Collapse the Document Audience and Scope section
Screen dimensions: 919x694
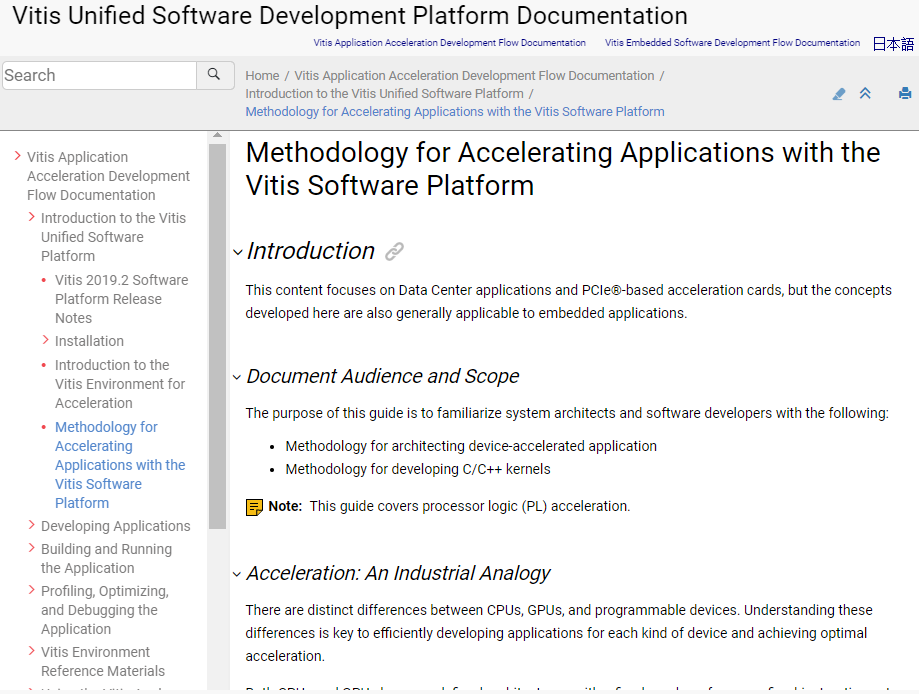pos(238,378)
